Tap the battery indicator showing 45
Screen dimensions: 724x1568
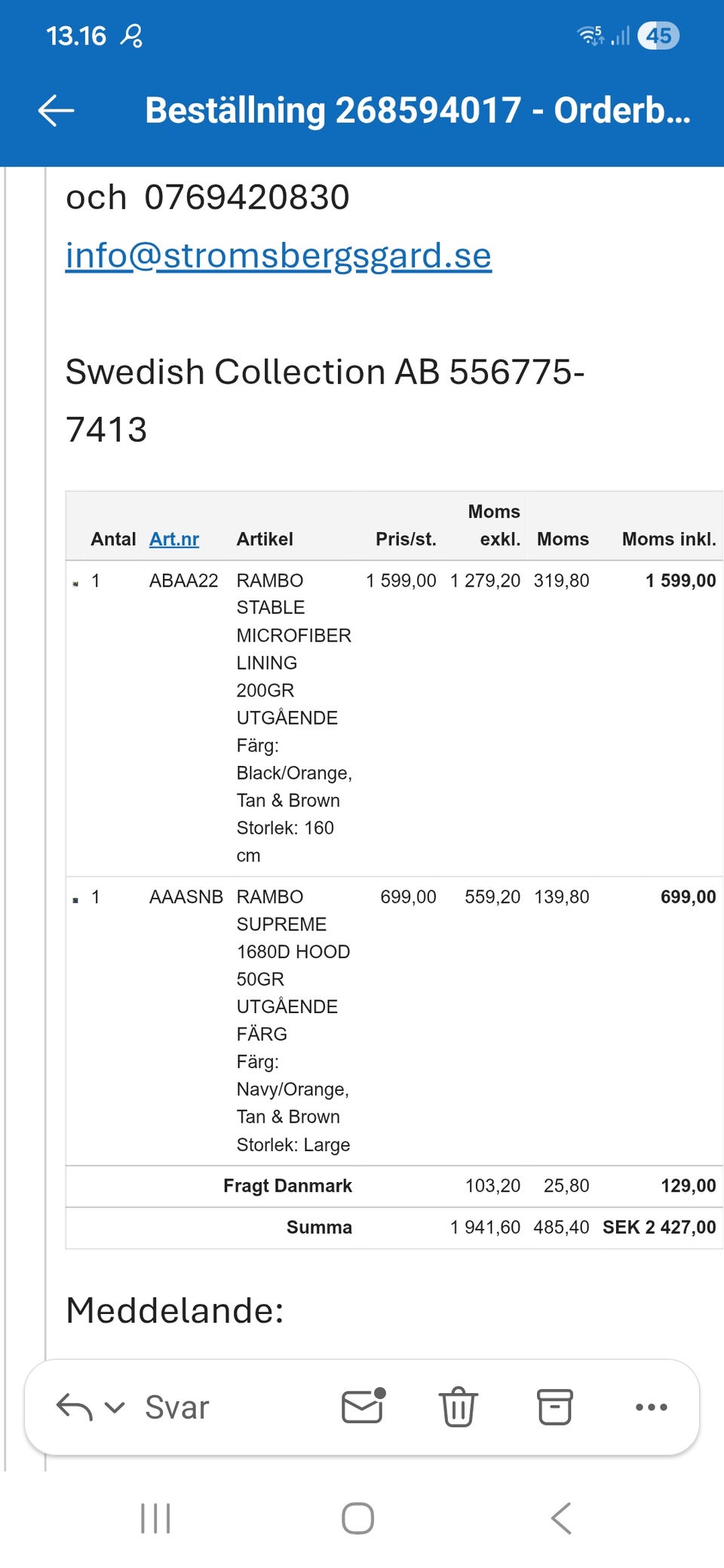point(658,35)
